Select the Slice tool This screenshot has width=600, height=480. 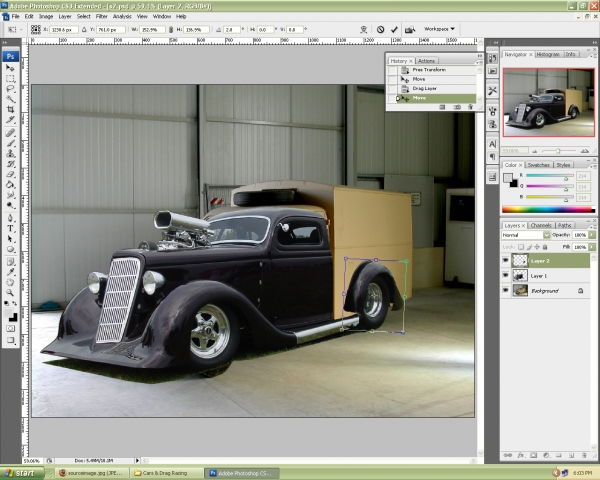point(10,120)
